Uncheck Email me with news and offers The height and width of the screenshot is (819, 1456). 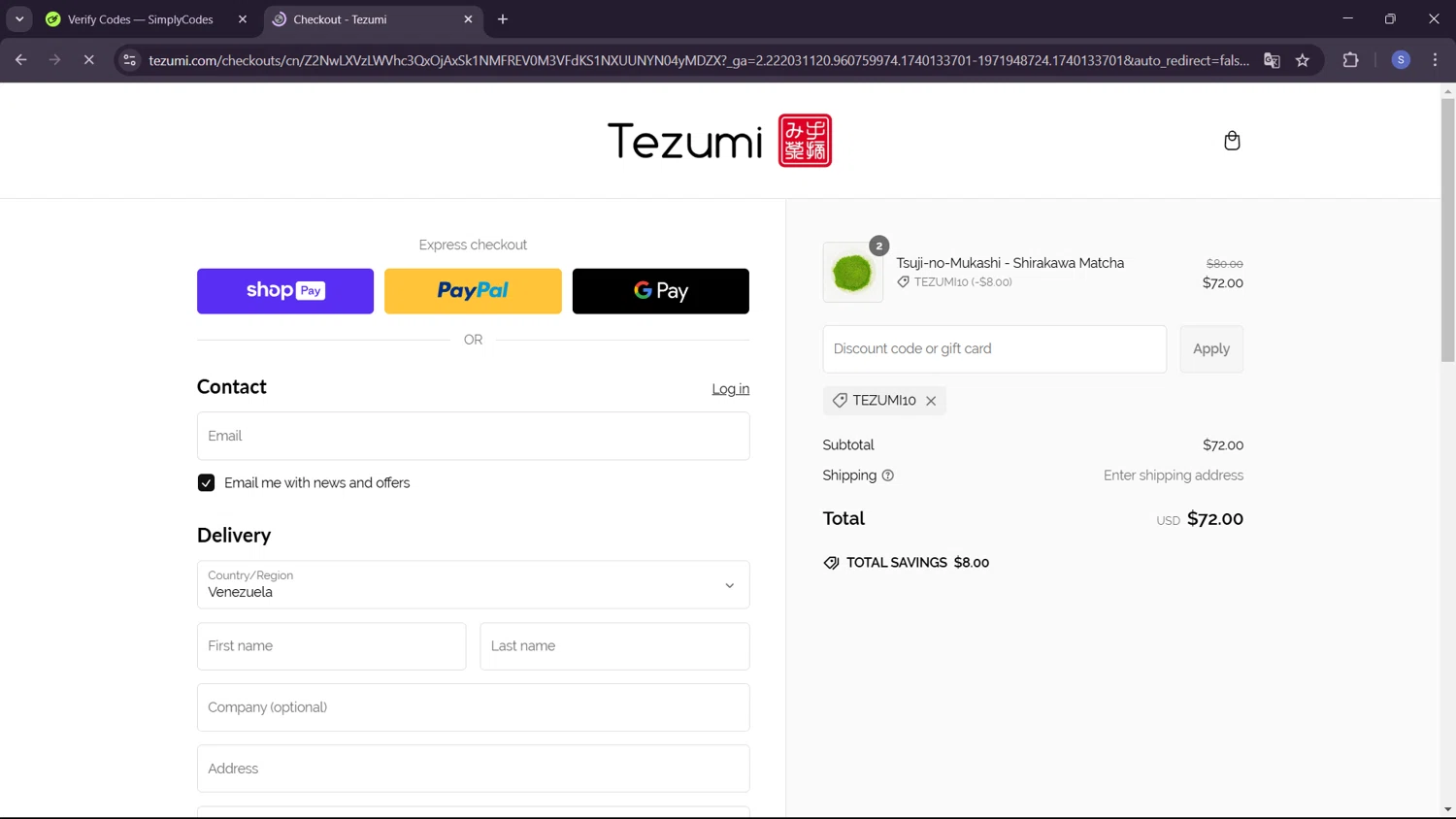click(x=206, y=483)
